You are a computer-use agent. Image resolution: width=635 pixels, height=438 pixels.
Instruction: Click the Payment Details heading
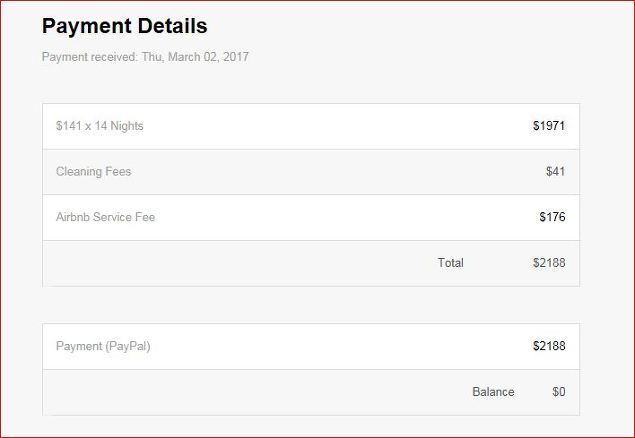124,26
